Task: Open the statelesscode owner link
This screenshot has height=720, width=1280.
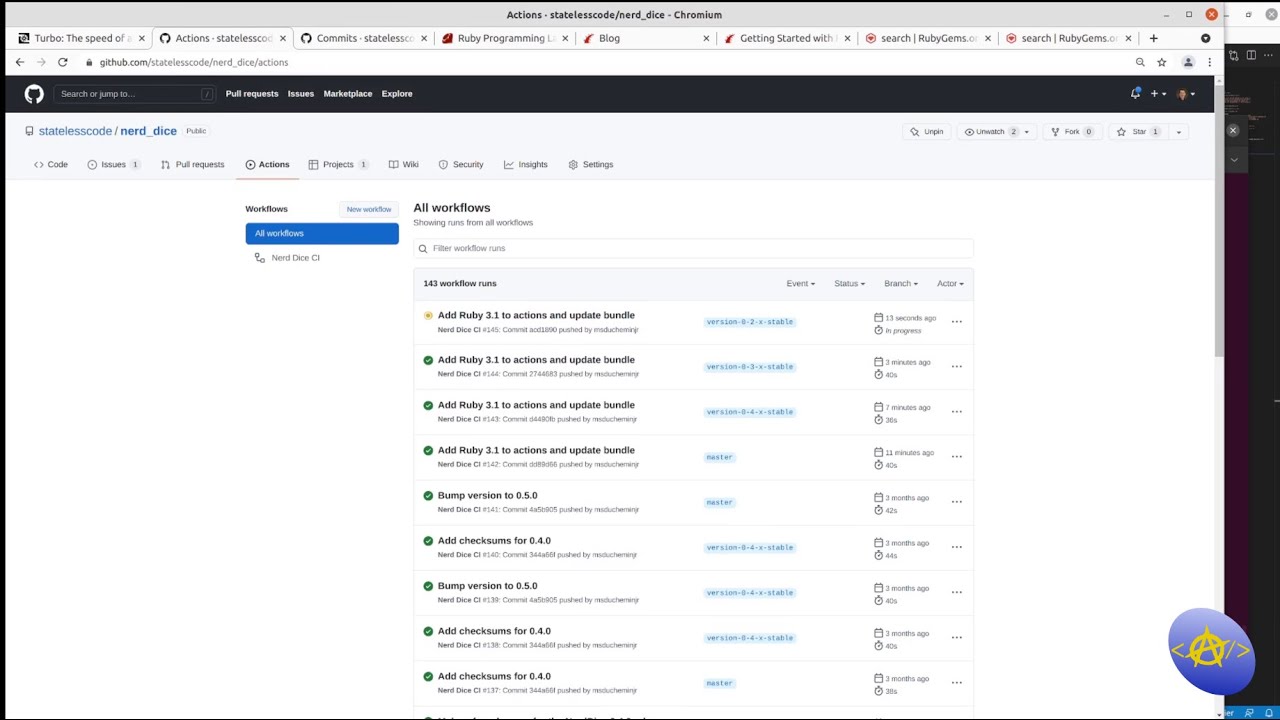Action: tap(75, 131)
